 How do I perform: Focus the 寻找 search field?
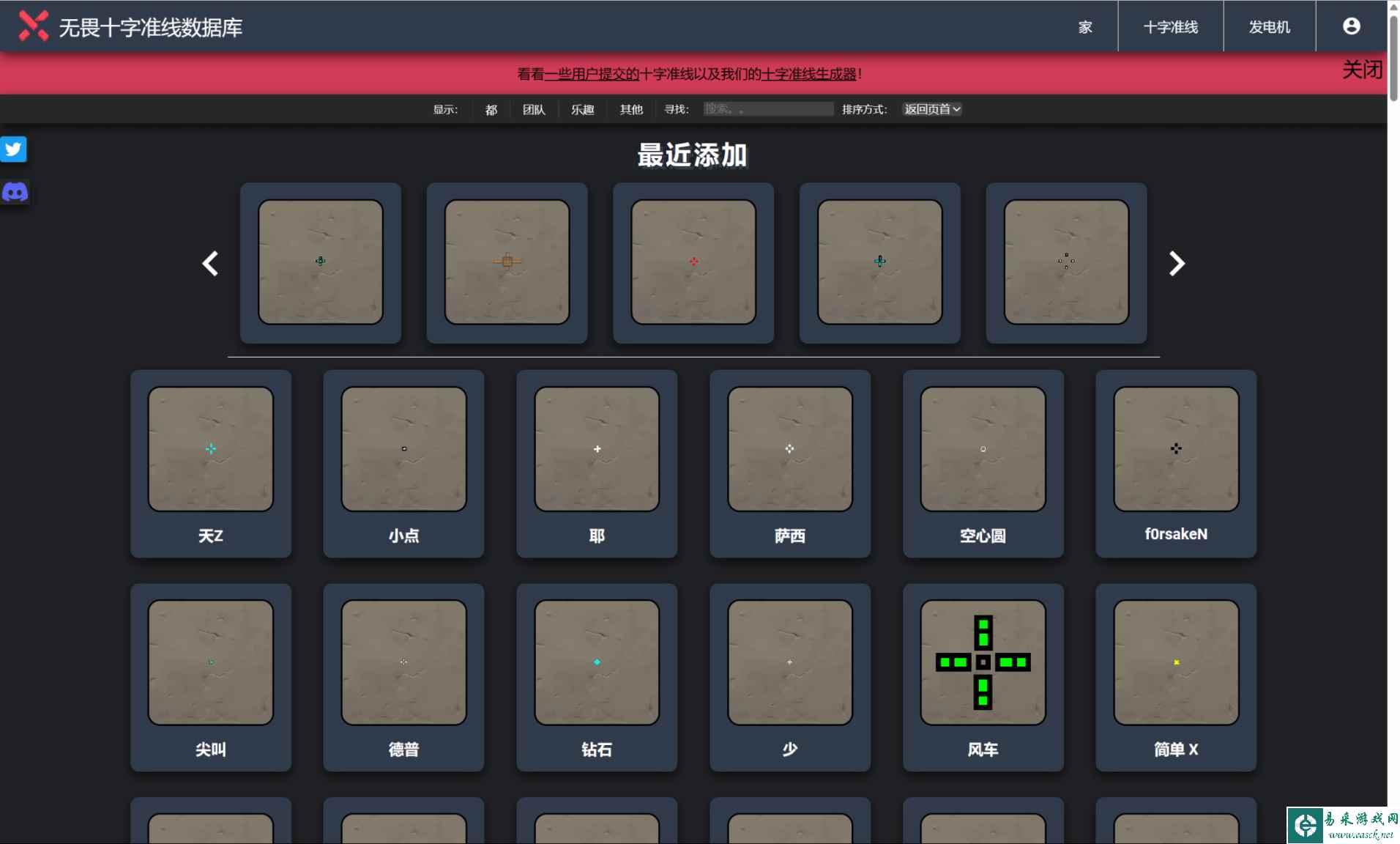click(x=768, y=109)
